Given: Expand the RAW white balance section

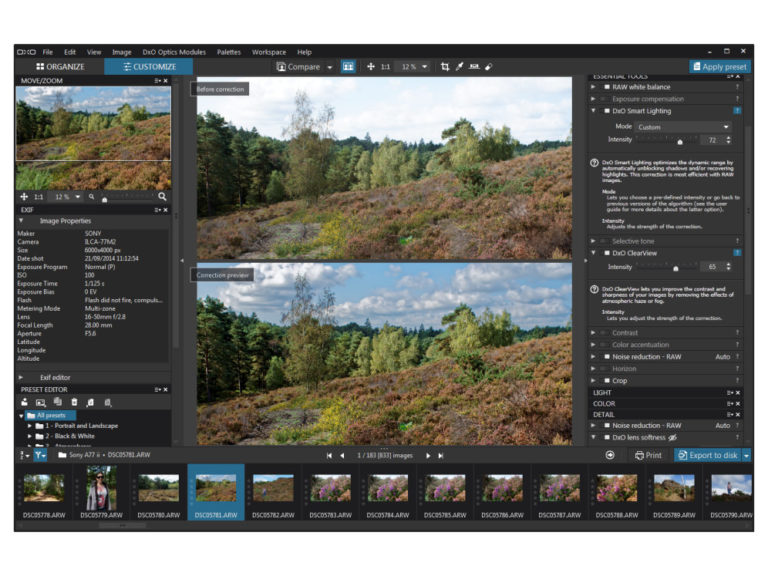Looking at the screenshot, I should (593, 87).
